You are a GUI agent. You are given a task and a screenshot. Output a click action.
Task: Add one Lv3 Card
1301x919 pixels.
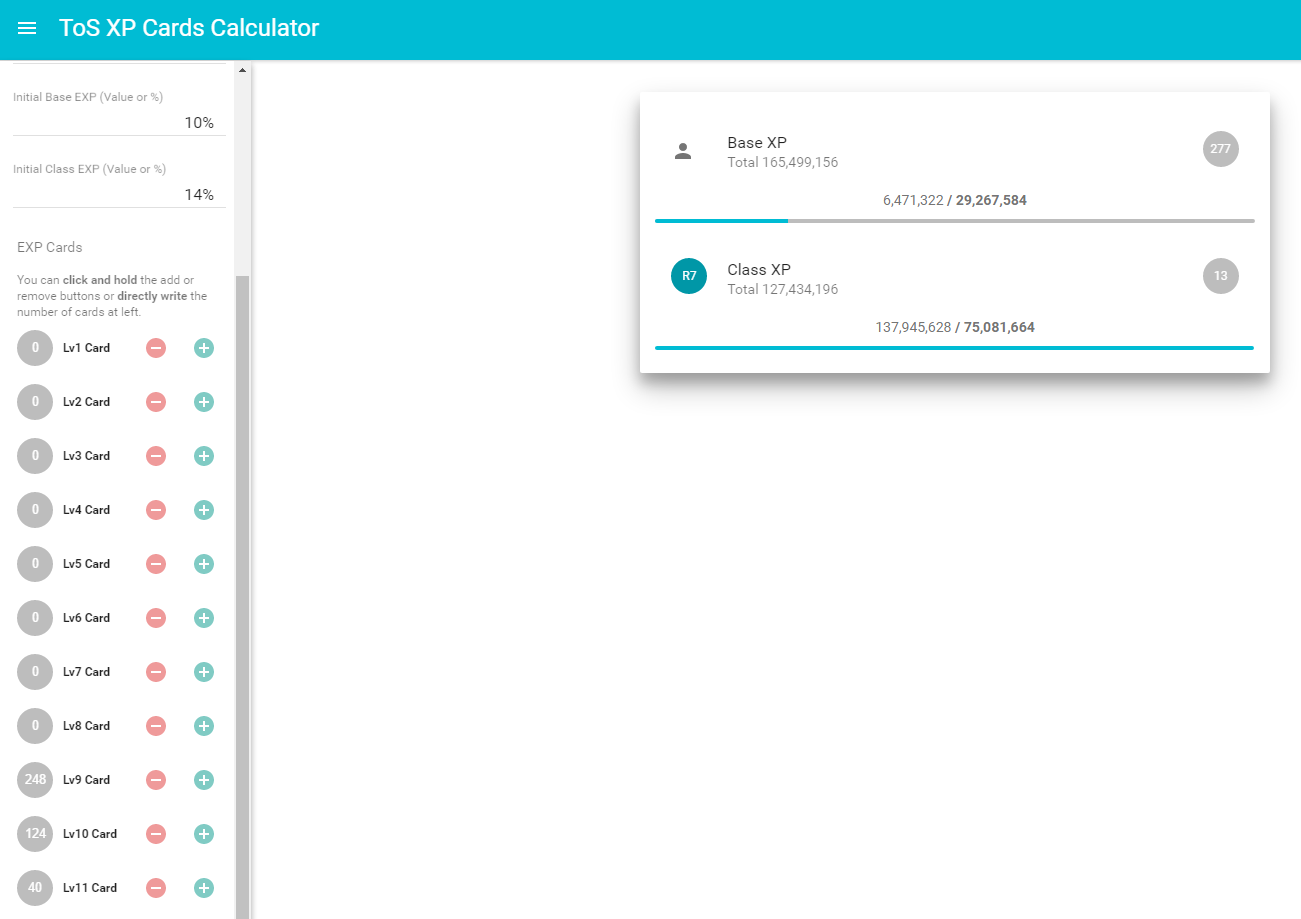coord(204,456)
